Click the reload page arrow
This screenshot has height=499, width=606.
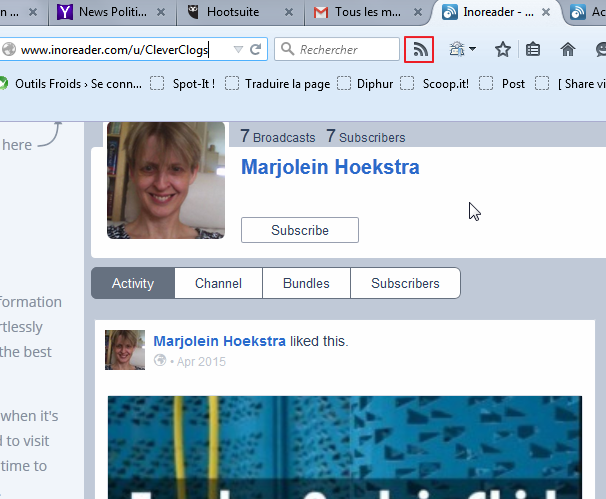255,49
